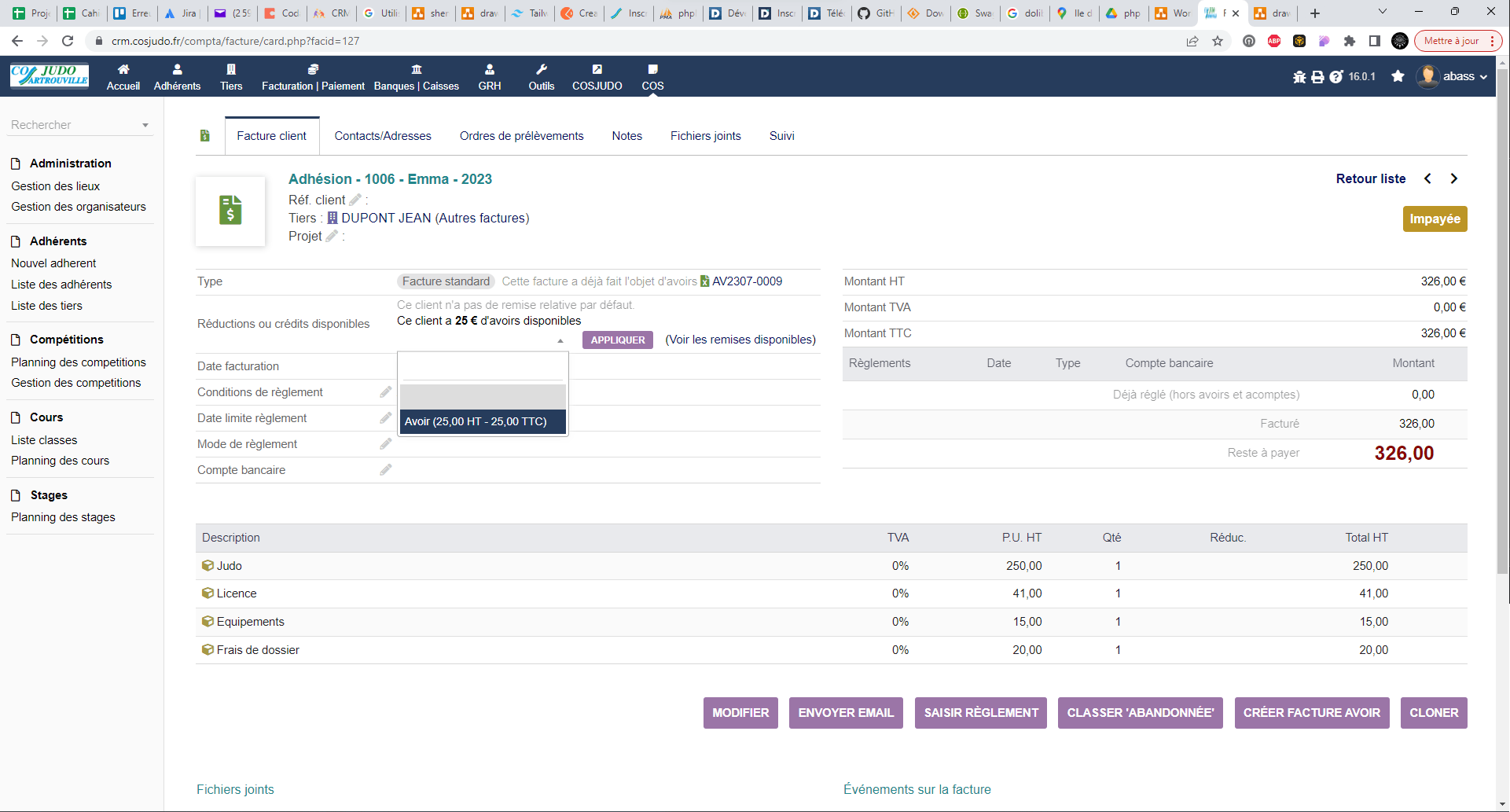Switch to Contacts/Adresses tab

[383, 136]
